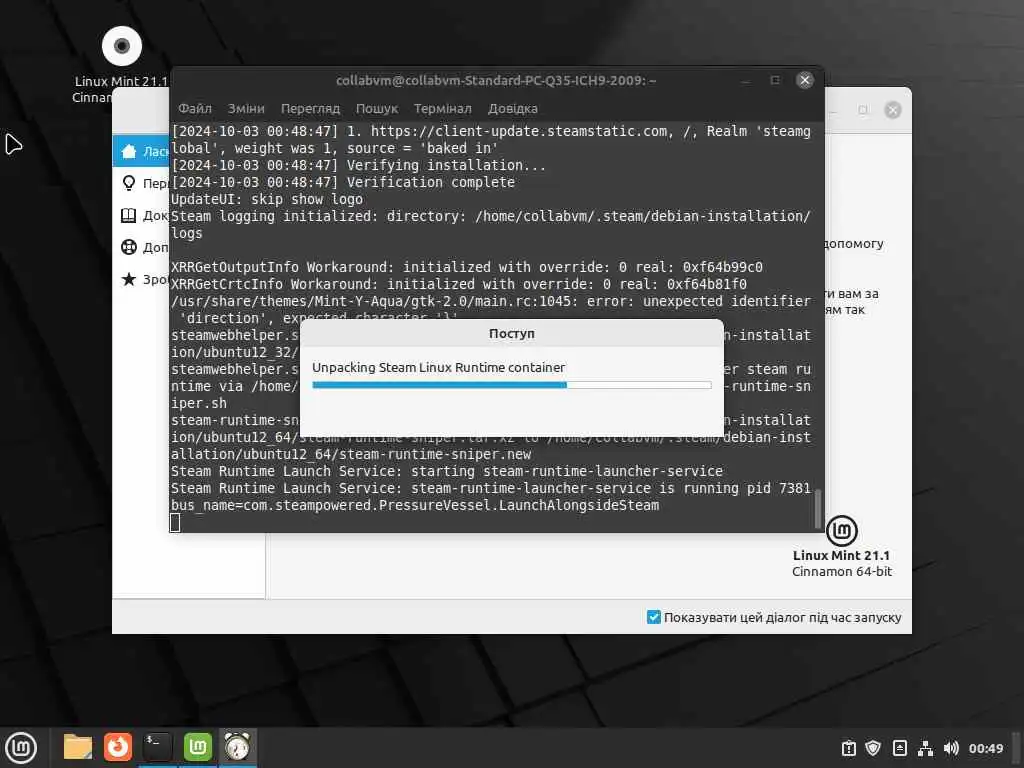This screenshot has height=768, width=1024.
Task: Close the terminal window
Action: (x=805, y=80)
